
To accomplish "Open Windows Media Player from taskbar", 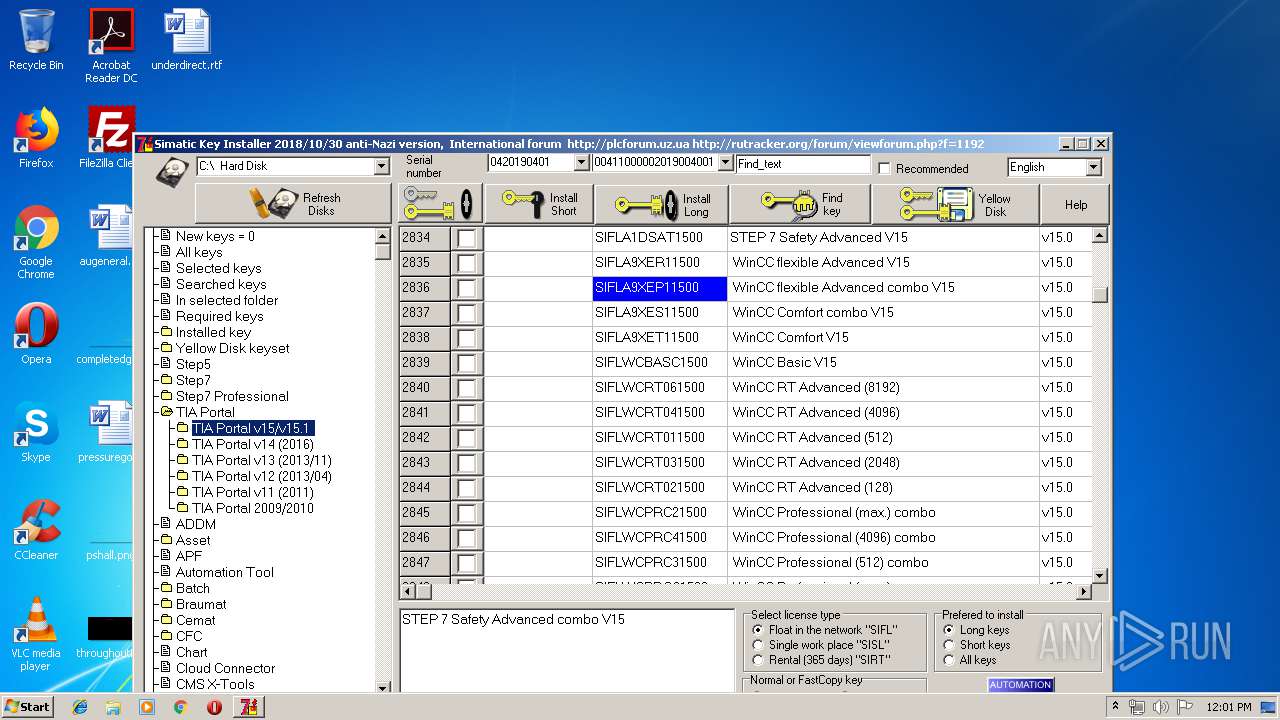I will click(x=147, y=707).
